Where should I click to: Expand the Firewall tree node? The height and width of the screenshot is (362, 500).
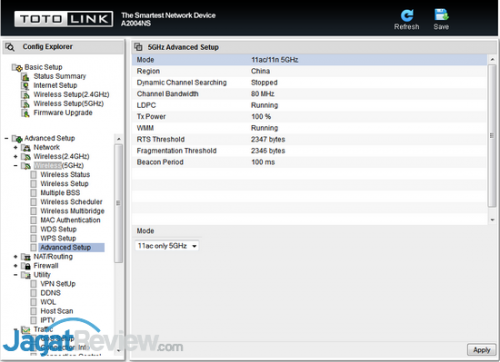[15, 266]
